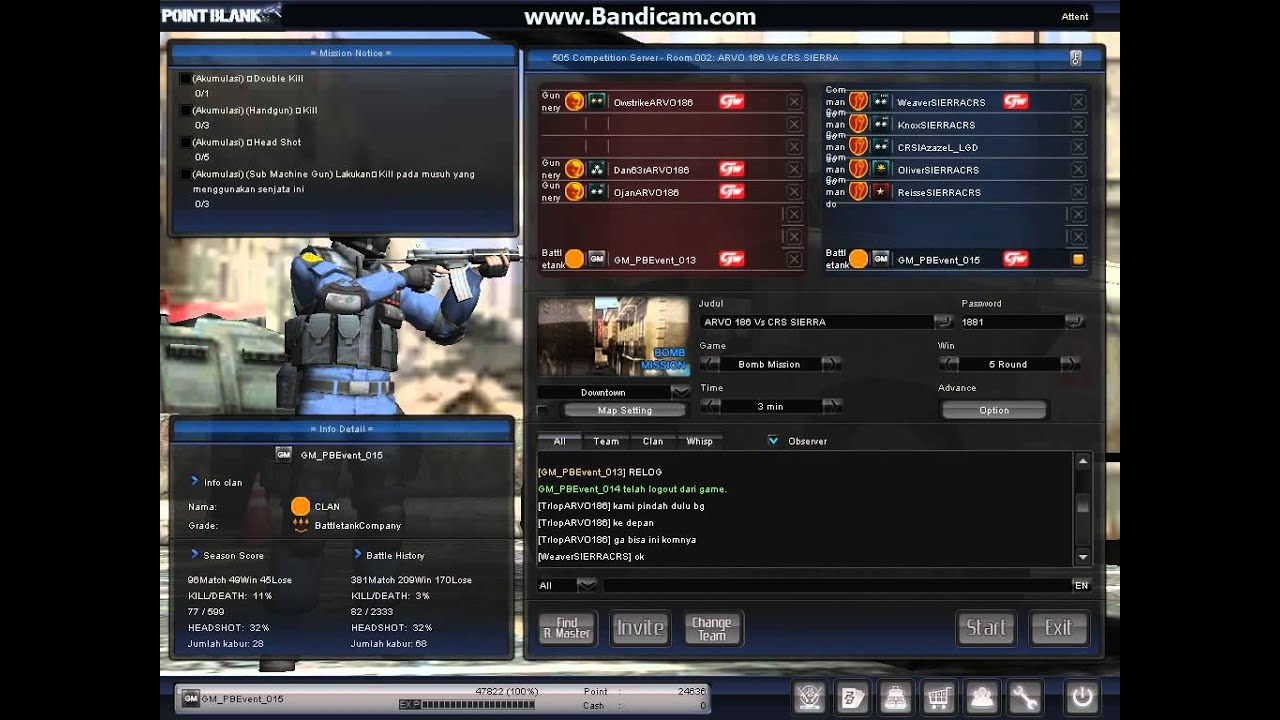Click GM badge beside GM_PBEvent_013

coord(597,259)
